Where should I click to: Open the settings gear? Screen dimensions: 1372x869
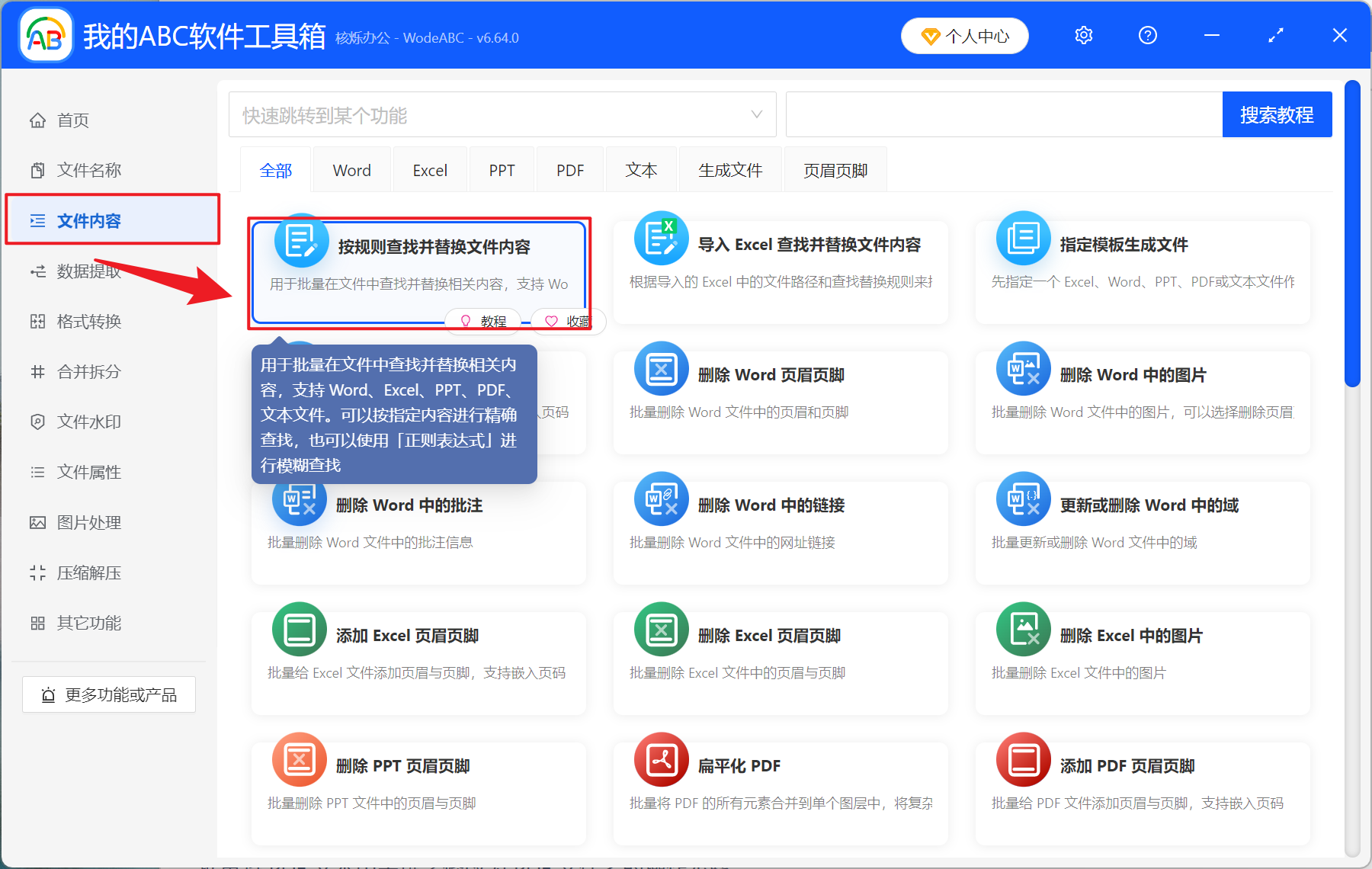coord(1083,35)
